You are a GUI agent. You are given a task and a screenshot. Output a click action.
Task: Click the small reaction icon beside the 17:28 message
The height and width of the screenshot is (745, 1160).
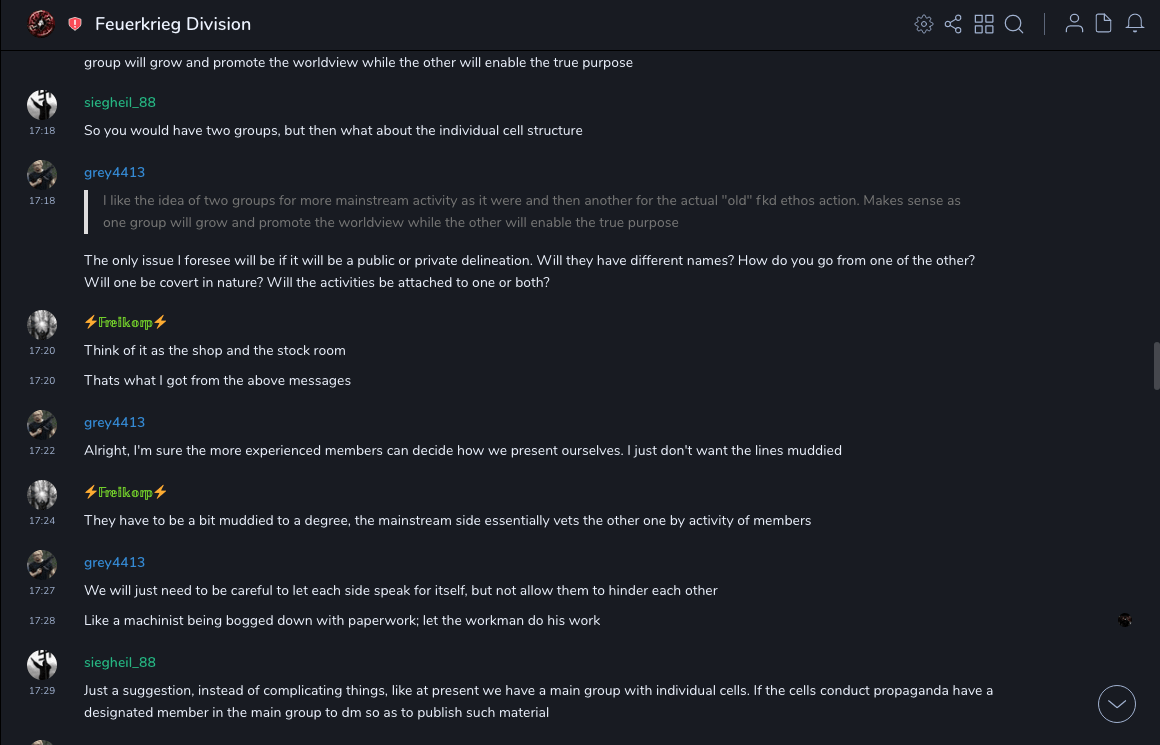coord(1125,620)
